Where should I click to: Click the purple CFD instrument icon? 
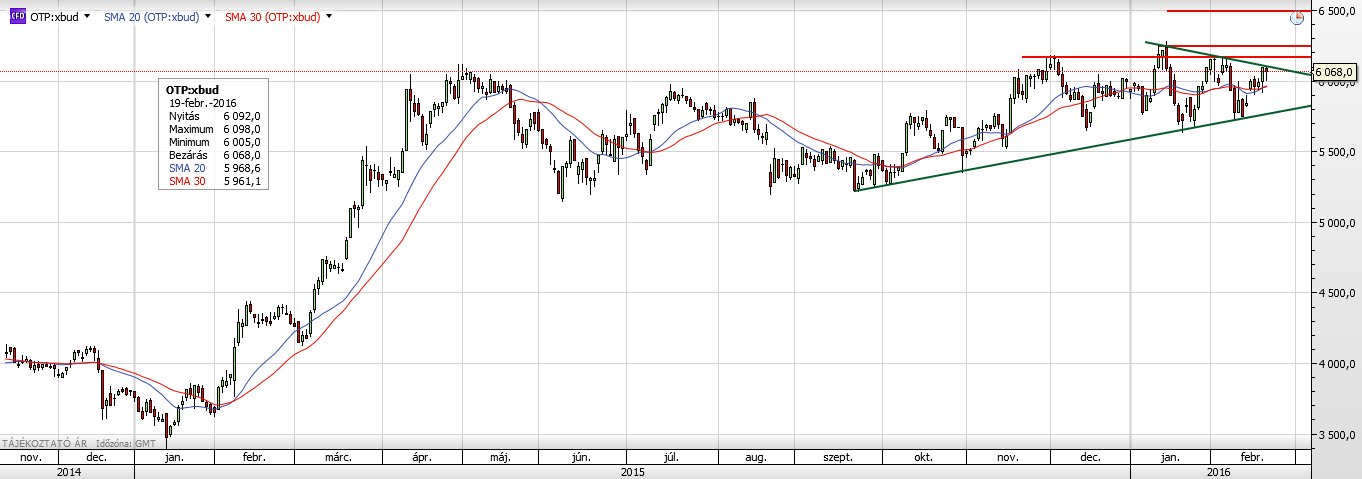[x=17, y=17]
